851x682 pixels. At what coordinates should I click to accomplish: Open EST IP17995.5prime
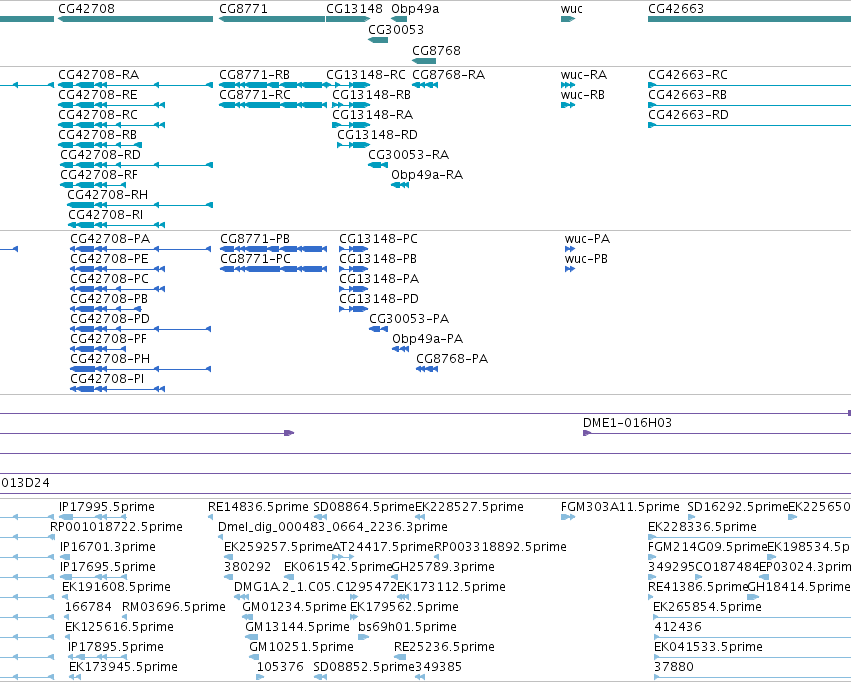pos(107,507)
